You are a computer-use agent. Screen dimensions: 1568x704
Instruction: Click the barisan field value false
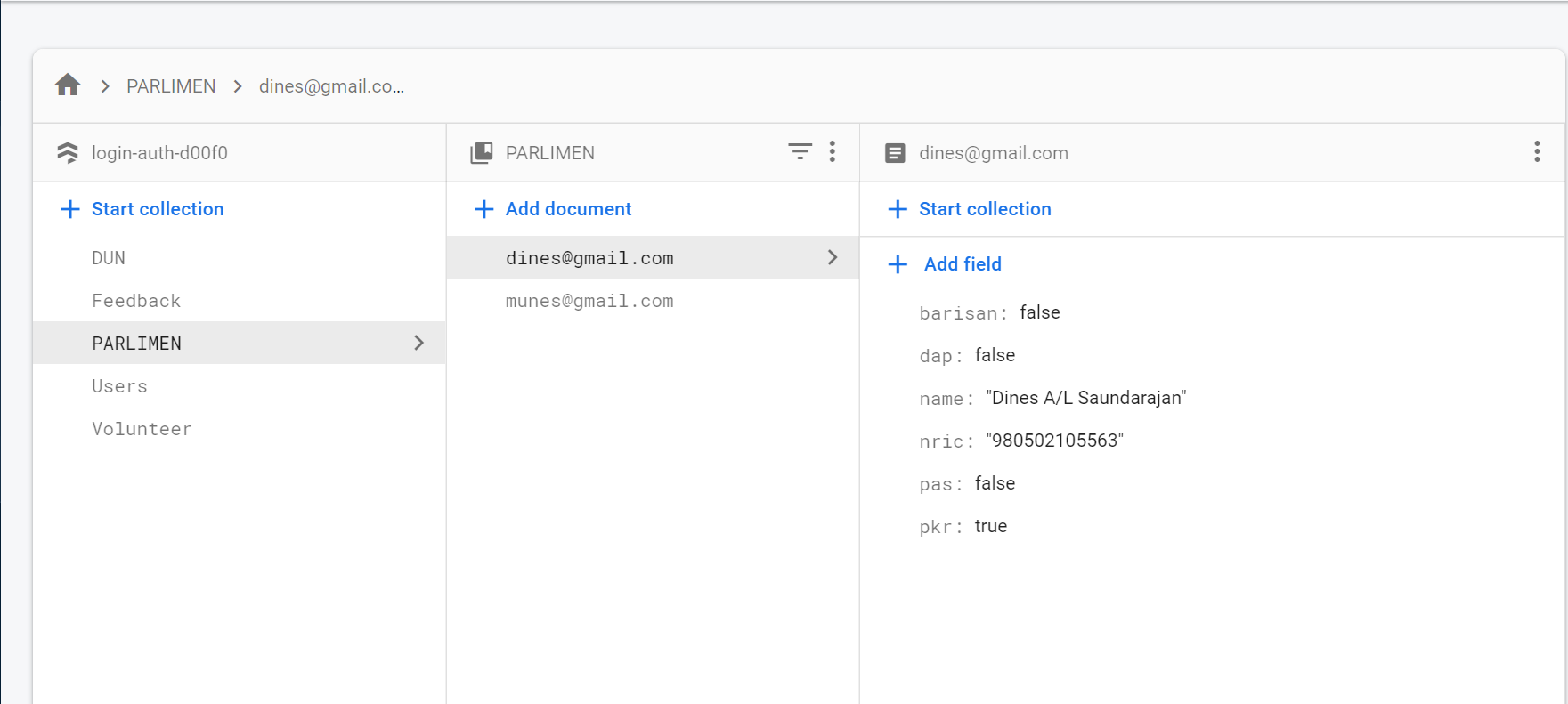click(x=1040, y=312)
